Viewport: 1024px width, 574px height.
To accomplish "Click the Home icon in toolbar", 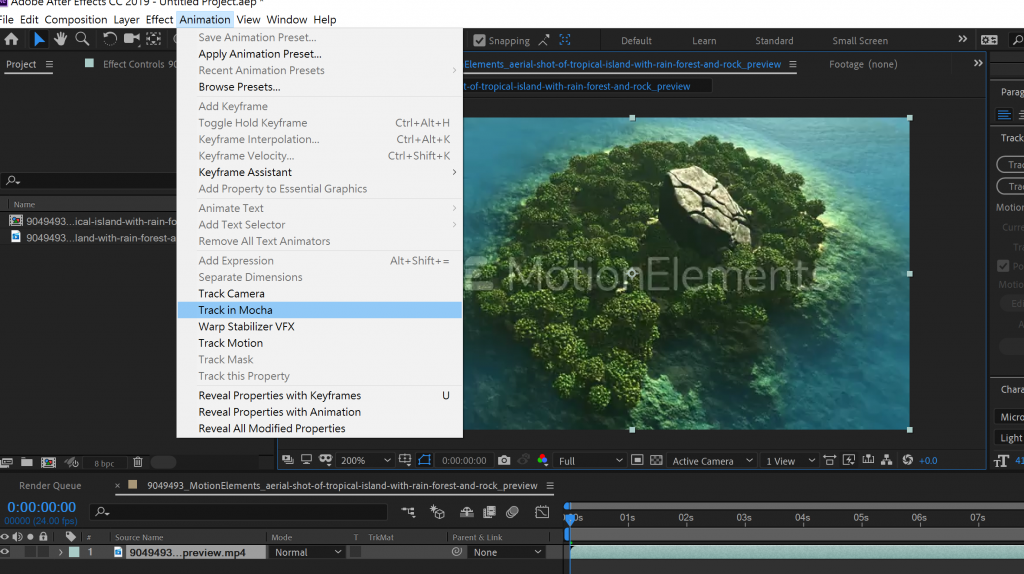I will click(x=11, y=39).
